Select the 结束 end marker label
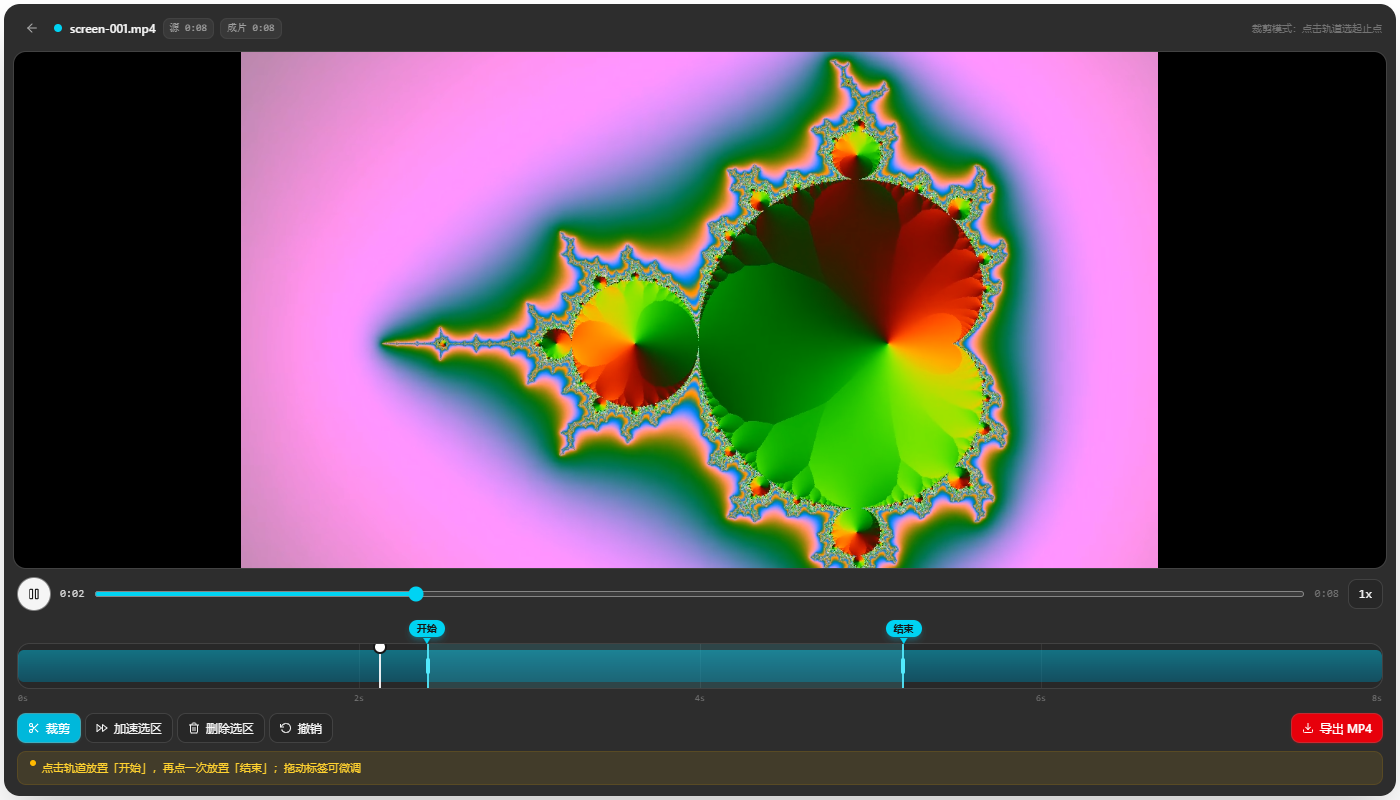Image resolution: width=1400 pixels, height=800 pixels. [x=903, y=628]
